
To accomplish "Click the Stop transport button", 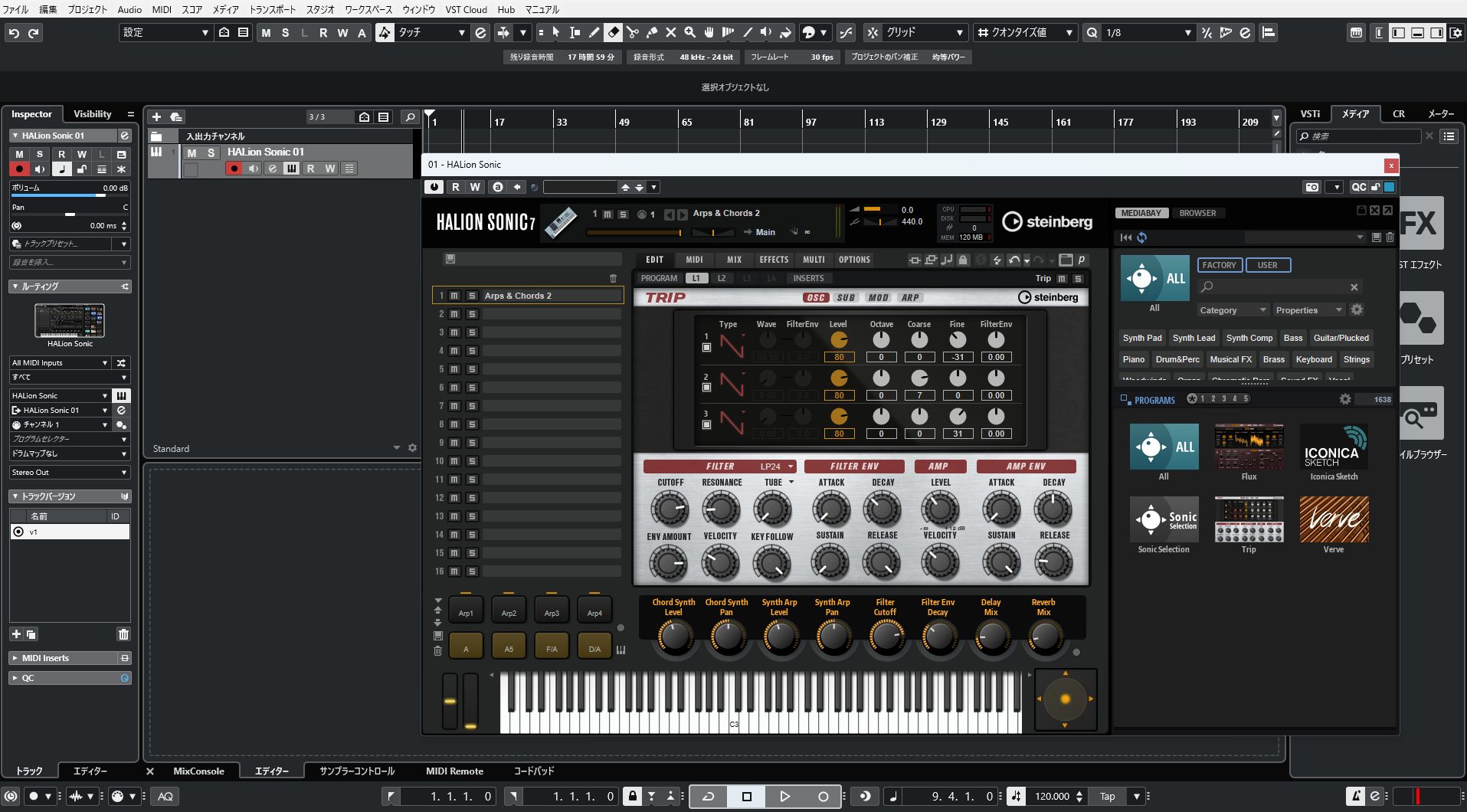I will [x=747, y=797].
